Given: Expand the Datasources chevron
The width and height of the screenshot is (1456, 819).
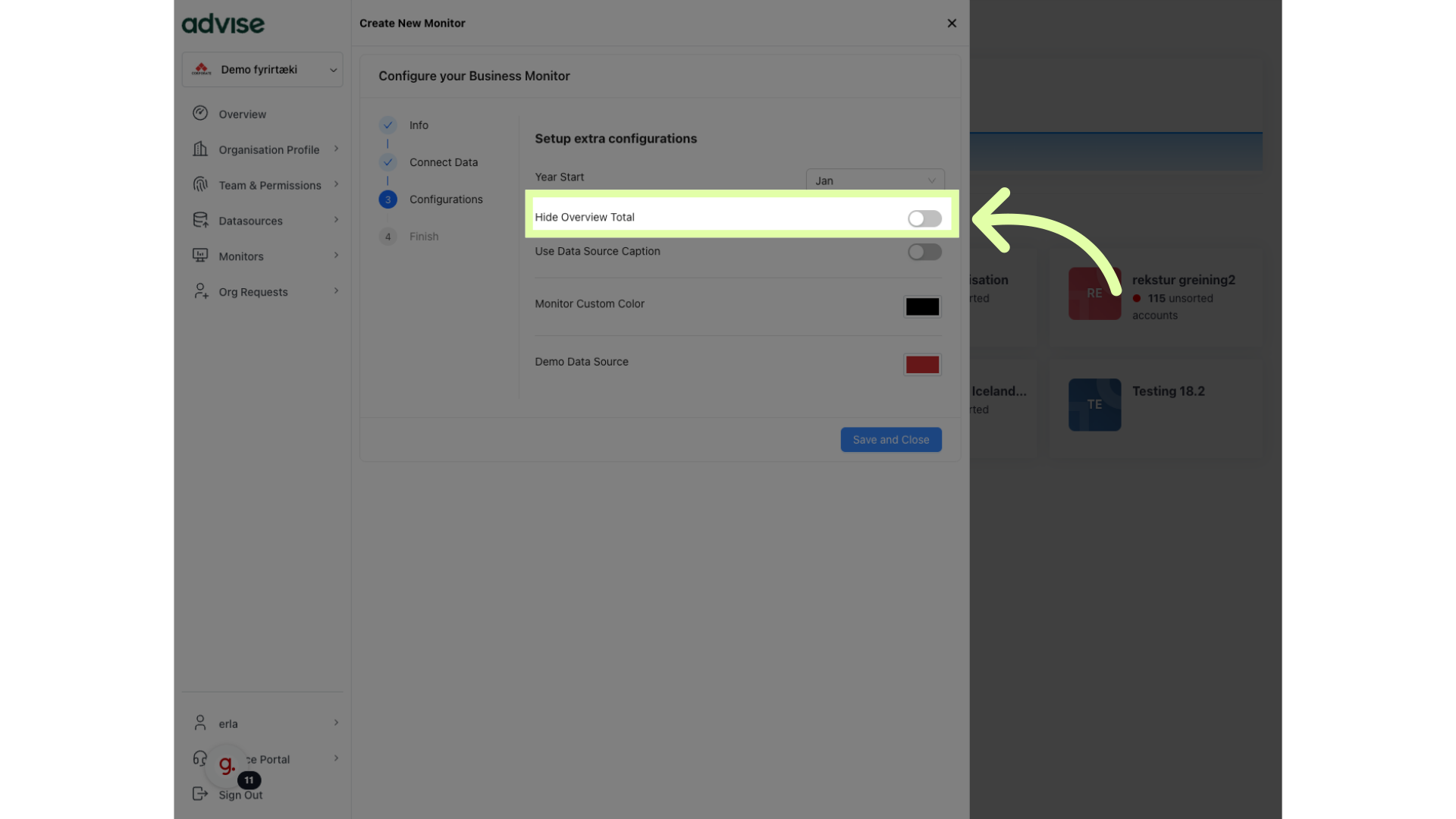Looking at the screenshot, I should coord(335,220).
